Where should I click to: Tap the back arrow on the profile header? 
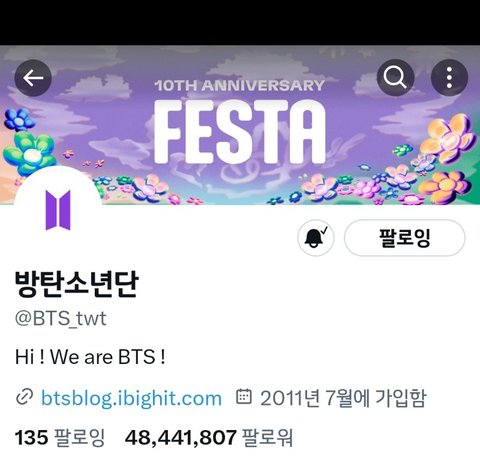tap(33, 78)
